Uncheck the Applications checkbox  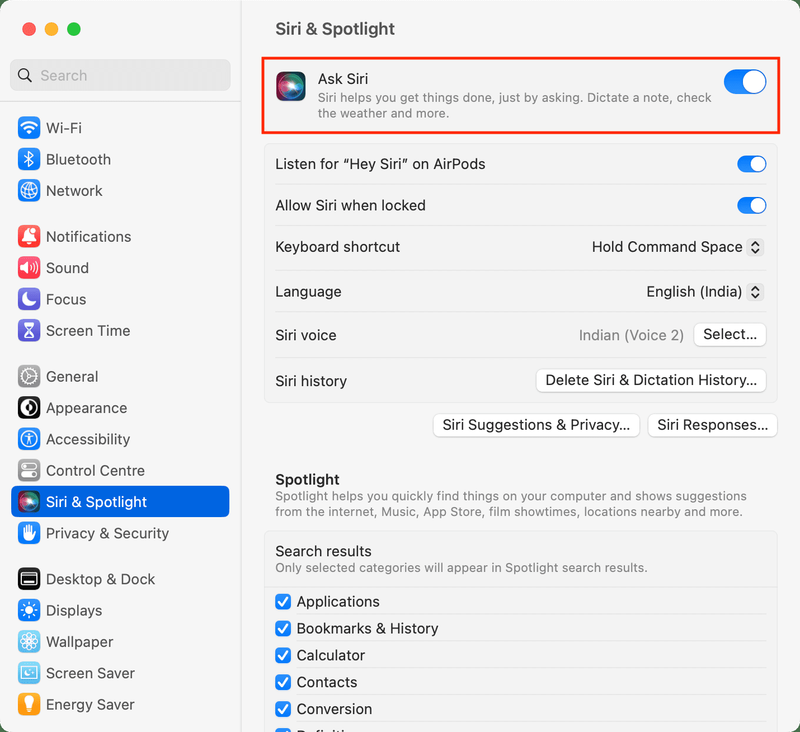pyautogui.click(x=283, y=602)
